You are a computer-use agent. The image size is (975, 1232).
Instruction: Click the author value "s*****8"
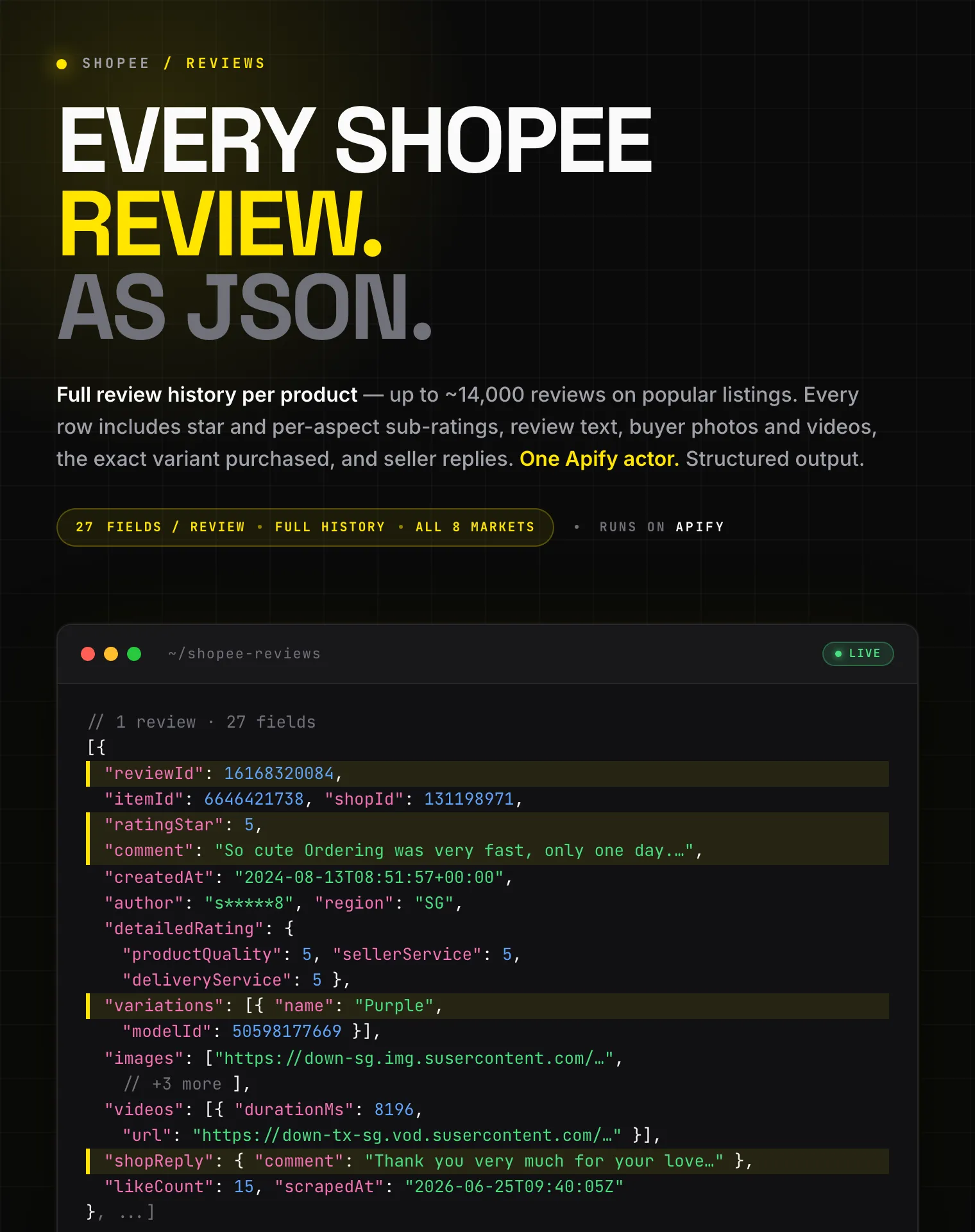(x=249, y=903)
